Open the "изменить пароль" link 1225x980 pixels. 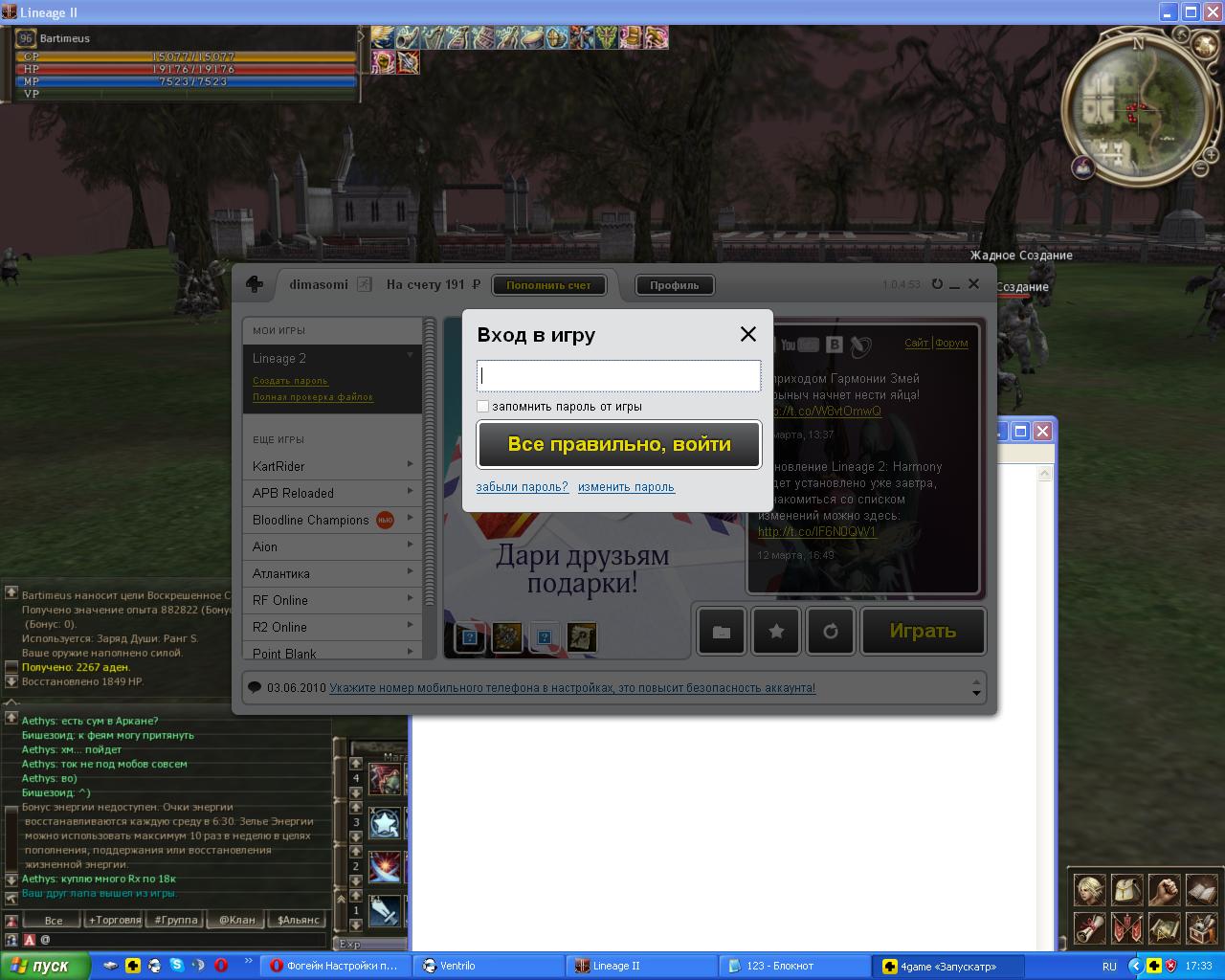[626, 487]
